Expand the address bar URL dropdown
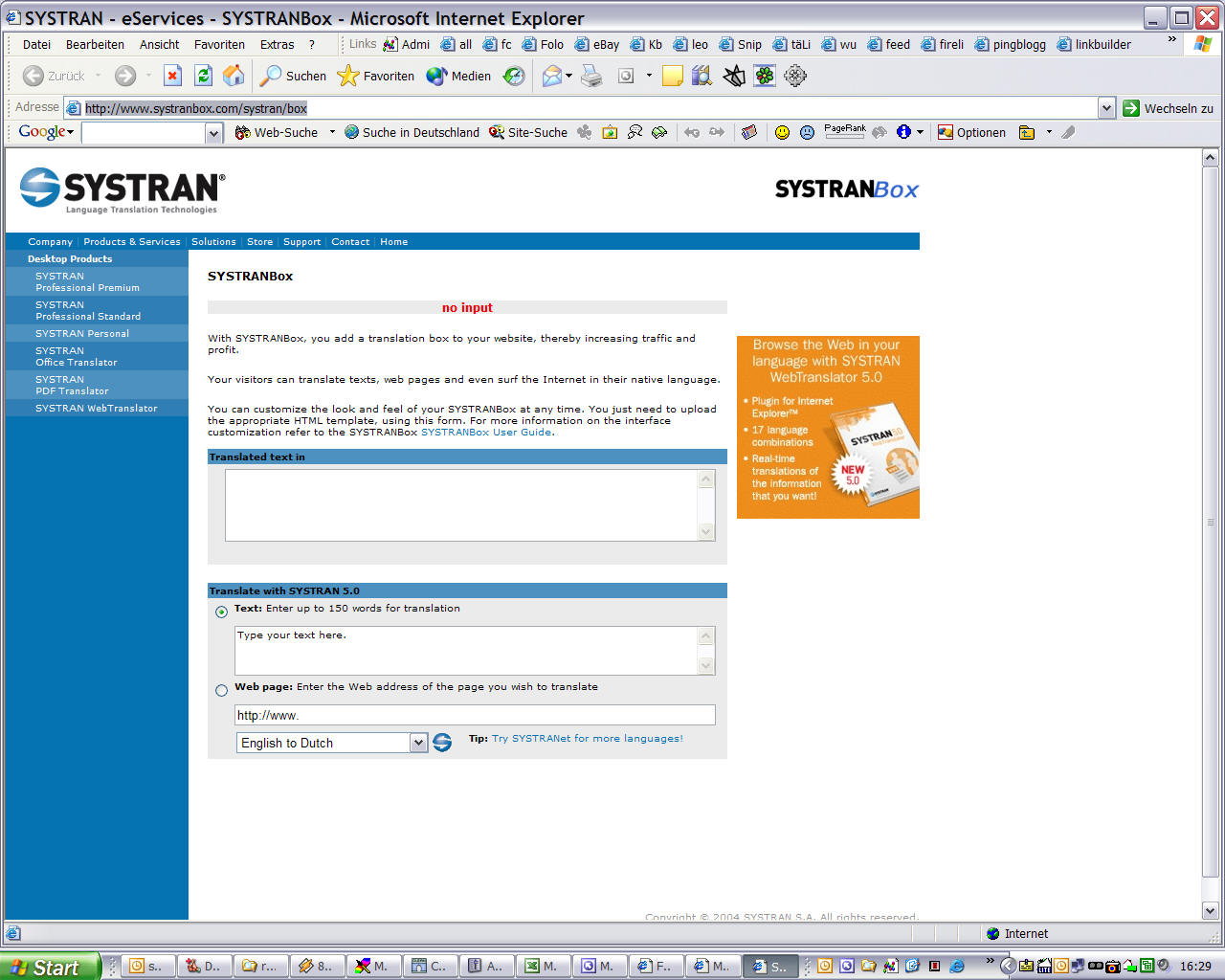 [x=1106, y=108]
